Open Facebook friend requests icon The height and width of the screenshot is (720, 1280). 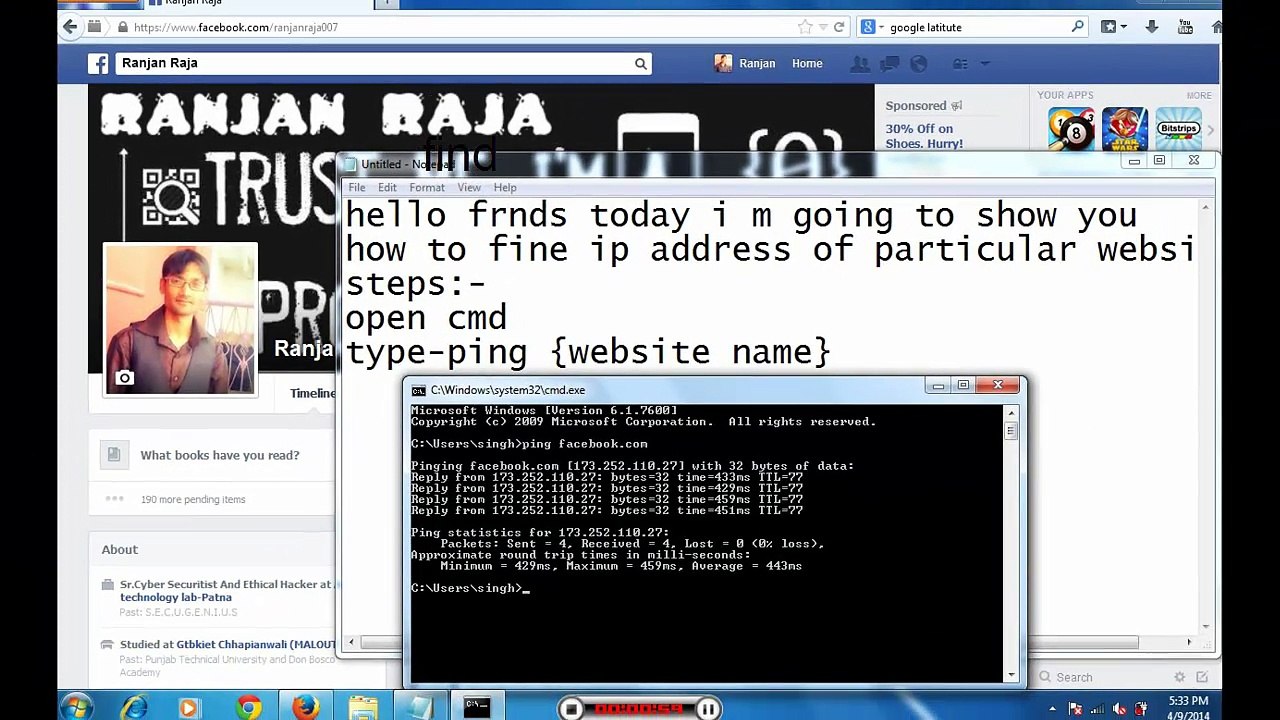click(860, 64)
